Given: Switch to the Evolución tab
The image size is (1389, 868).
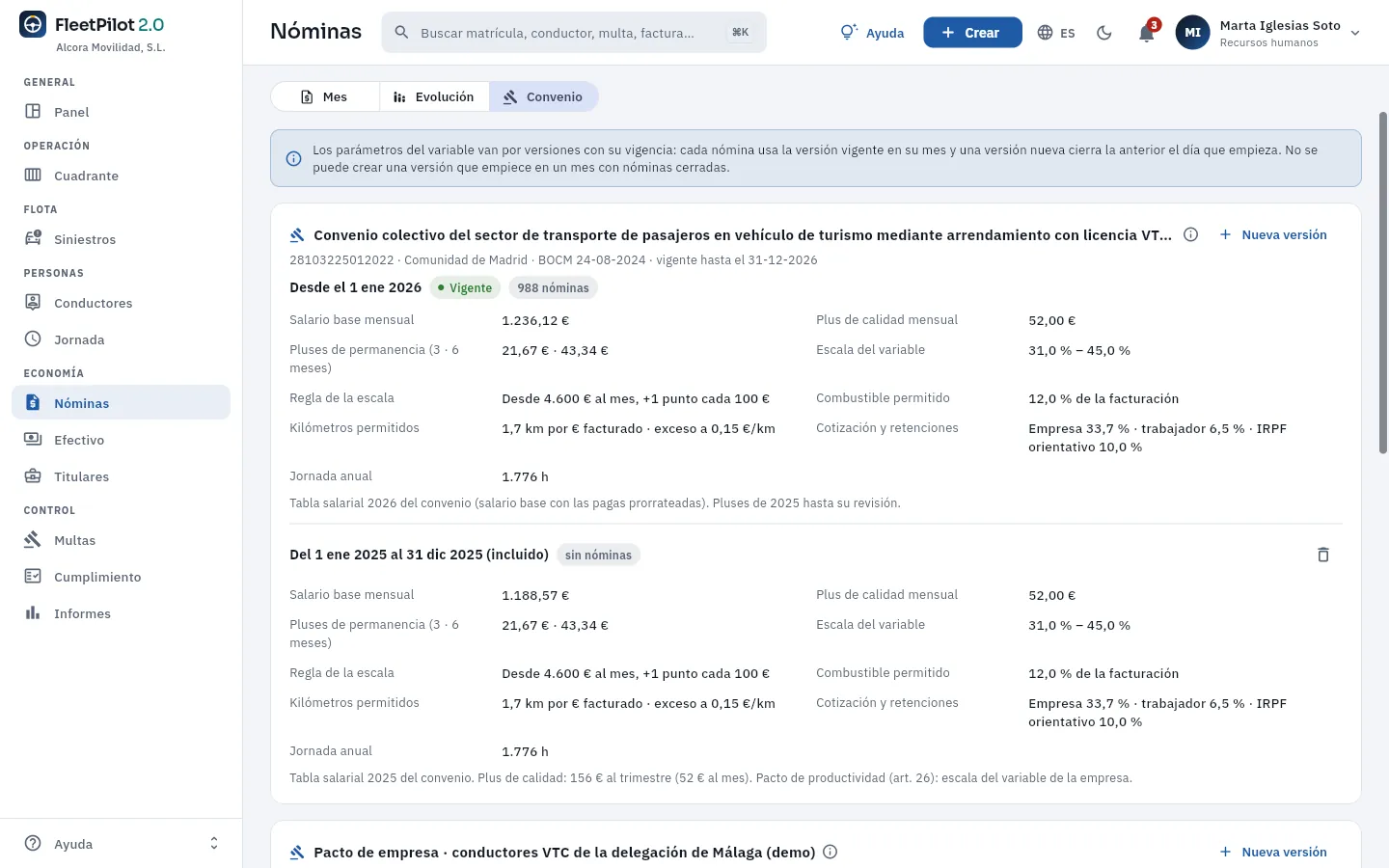Looking at the screenshot, I should tap(434, 97).
